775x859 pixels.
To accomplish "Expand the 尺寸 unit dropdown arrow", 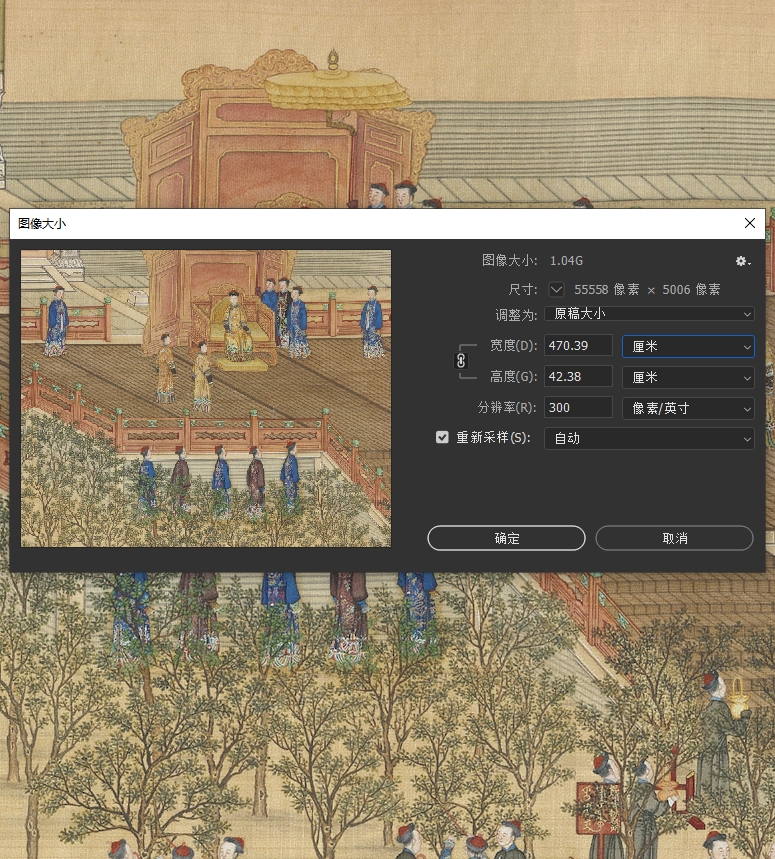I will [x=556, y=289].
